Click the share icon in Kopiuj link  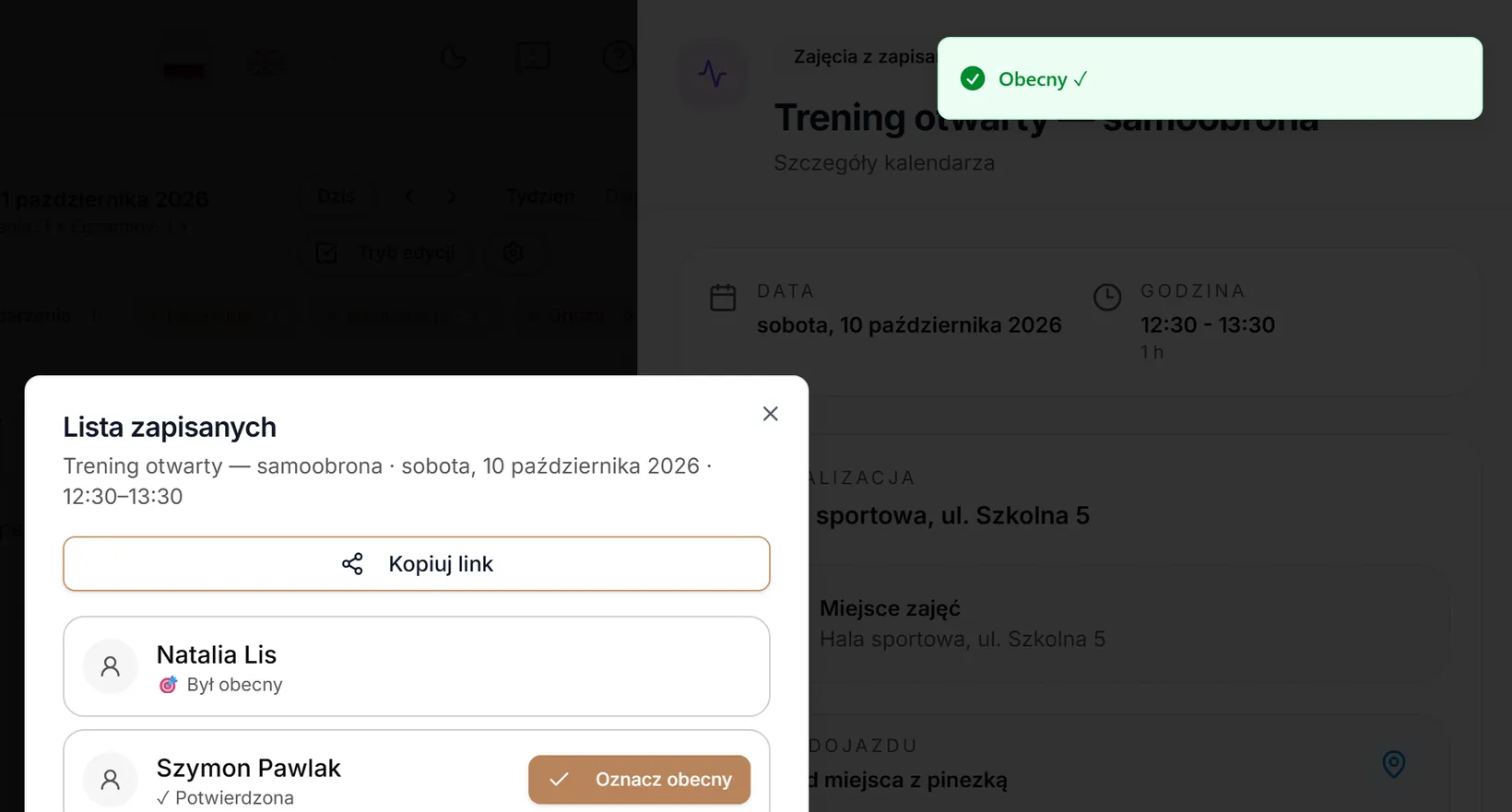tap(352, 564)
